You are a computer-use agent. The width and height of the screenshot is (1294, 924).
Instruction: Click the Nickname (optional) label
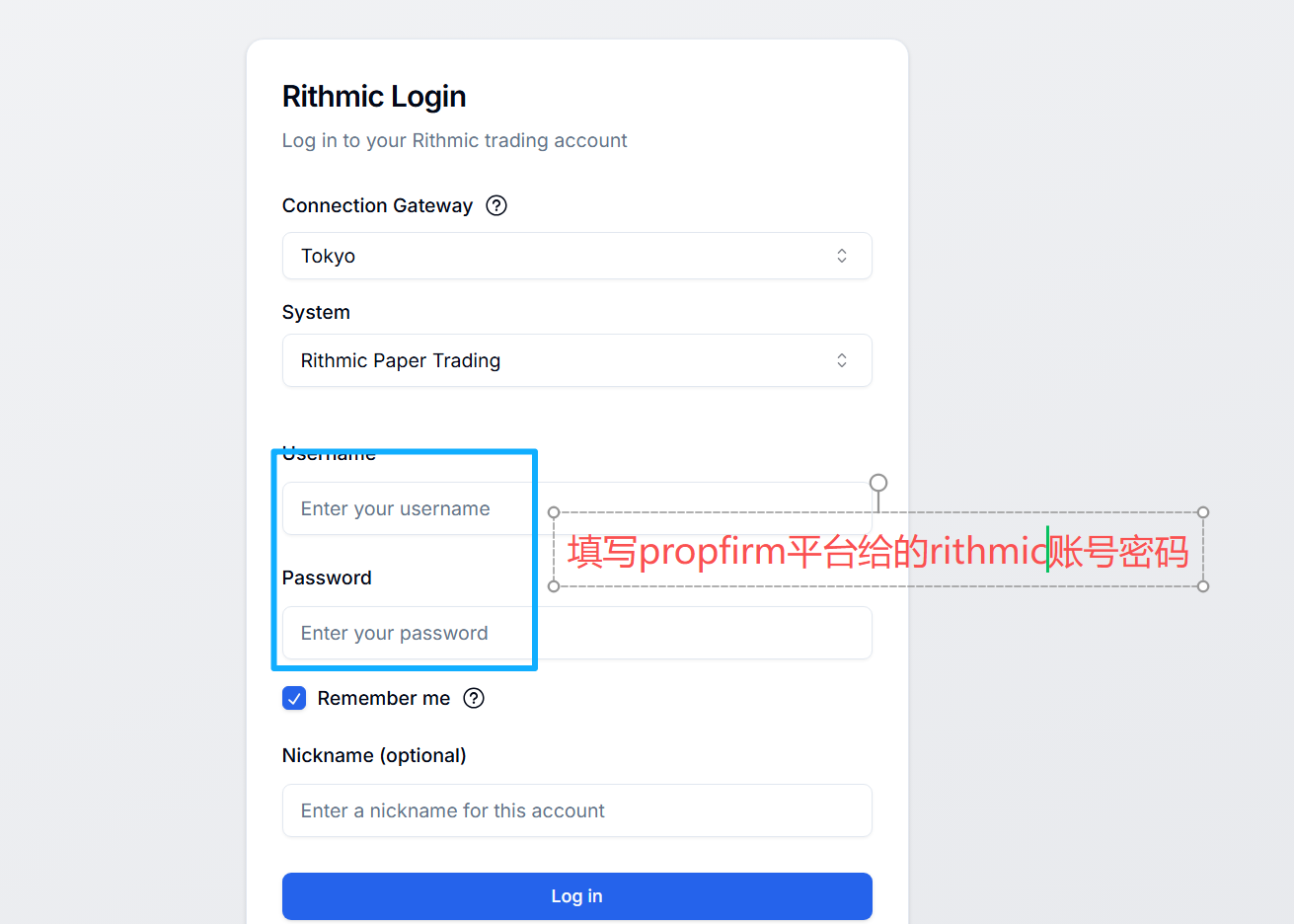[374, 755]
